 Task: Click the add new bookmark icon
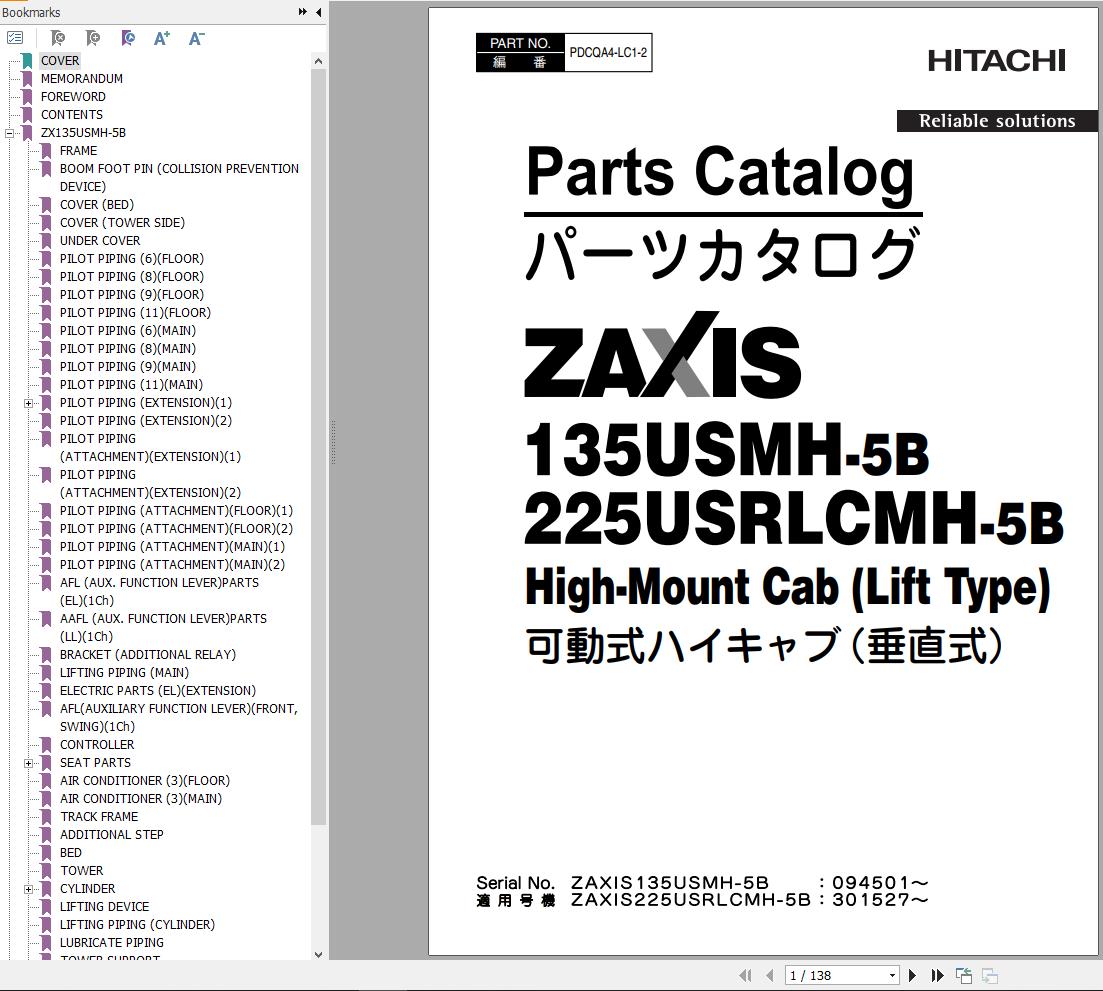pyautogui.click(x=93, y=38)
